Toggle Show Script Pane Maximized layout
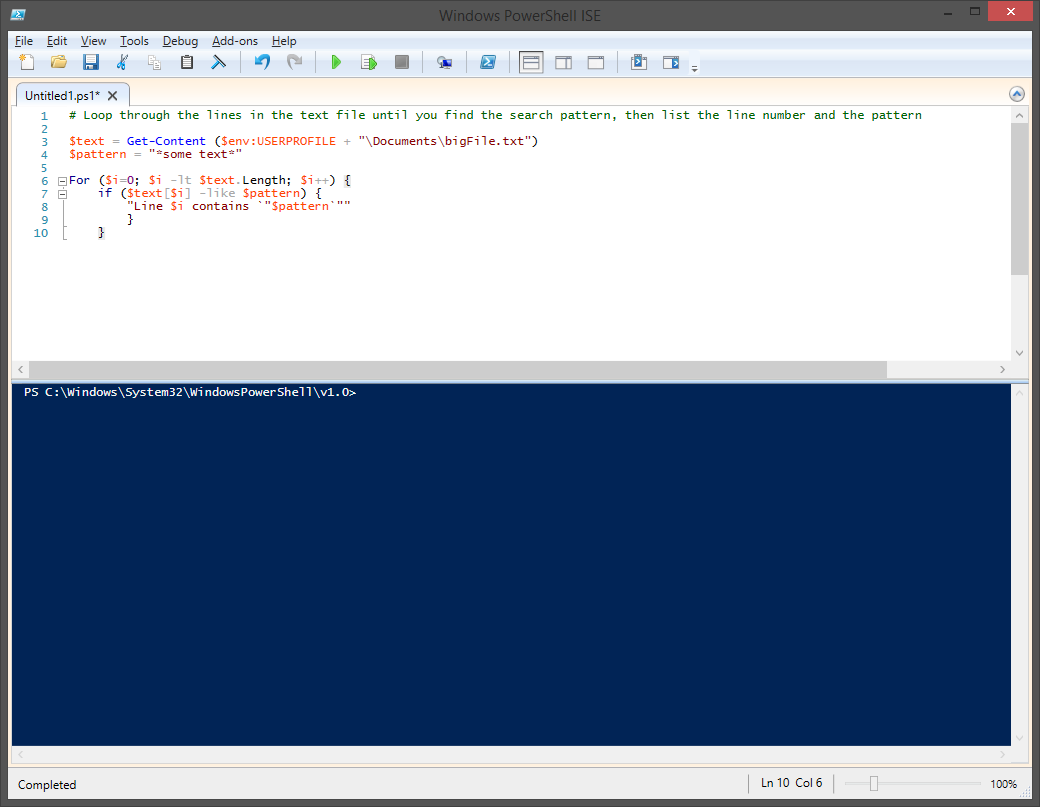 pos(595,62)
